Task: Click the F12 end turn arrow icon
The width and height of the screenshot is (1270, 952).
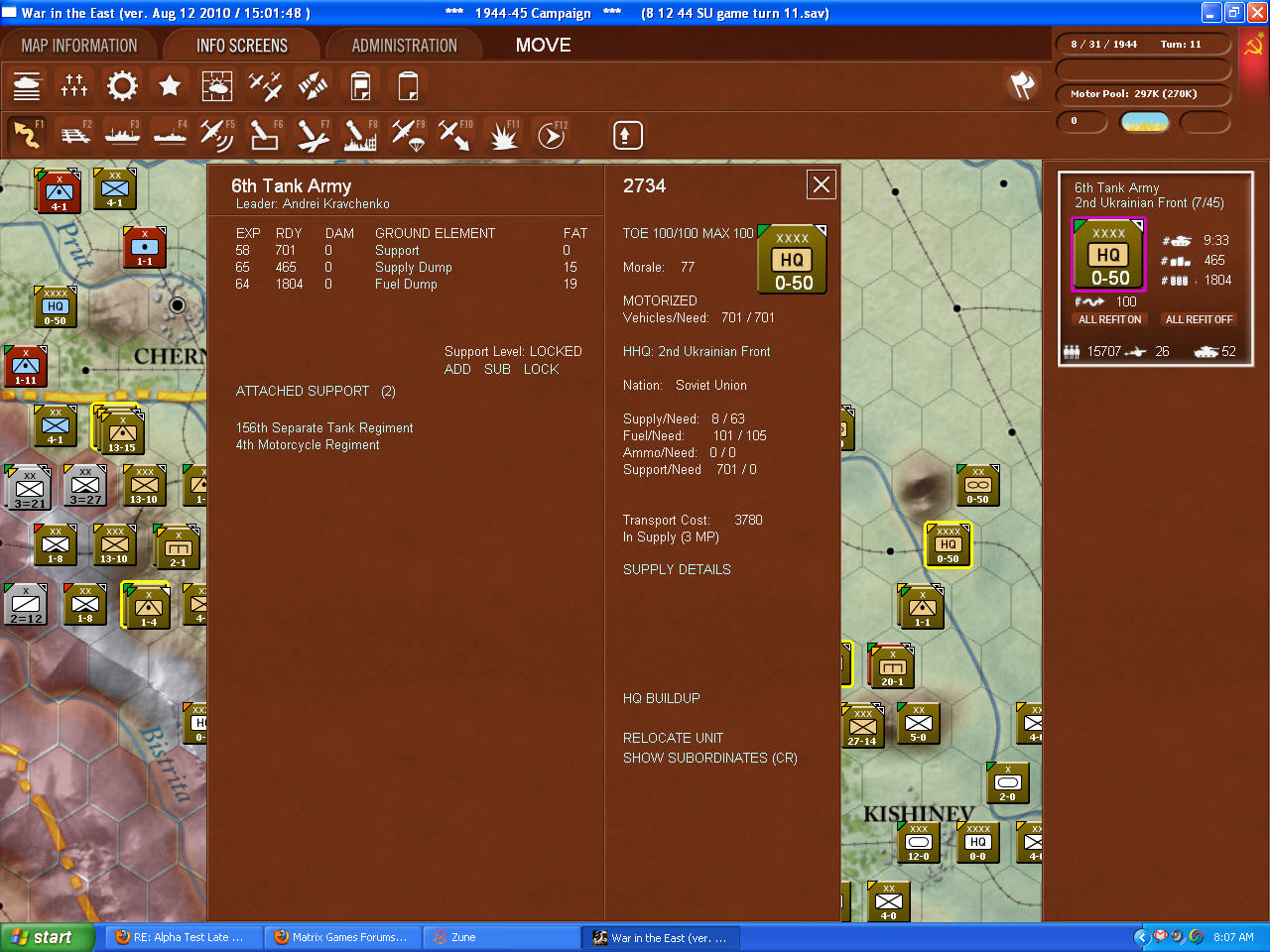Action: point(551,135)
